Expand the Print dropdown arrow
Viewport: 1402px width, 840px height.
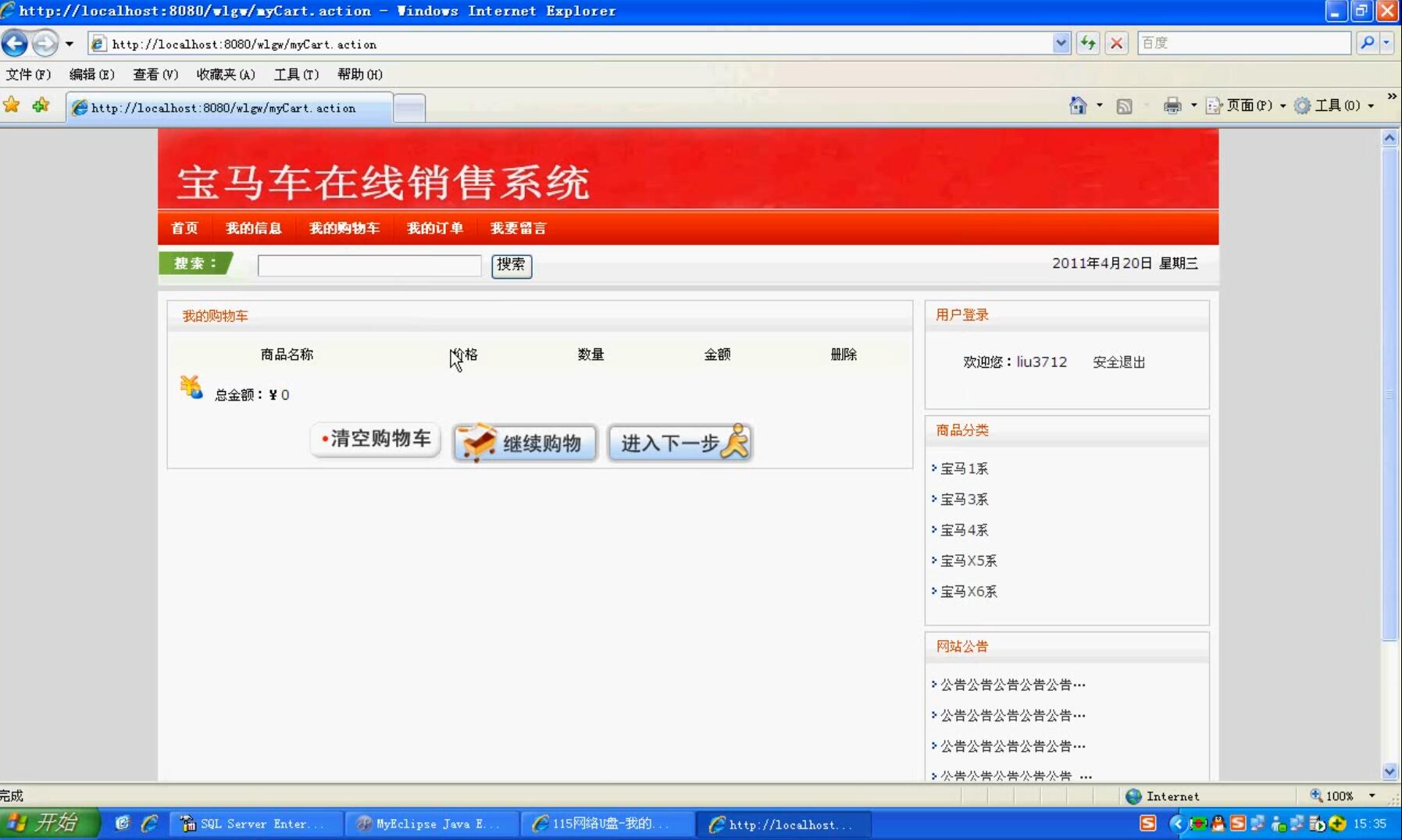(1193, 105)
